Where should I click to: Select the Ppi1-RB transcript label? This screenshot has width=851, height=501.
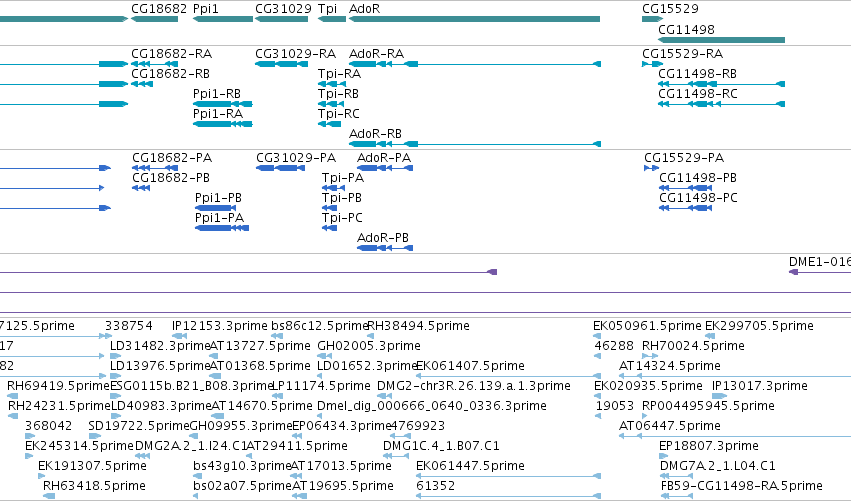click(x=217, y=93)
